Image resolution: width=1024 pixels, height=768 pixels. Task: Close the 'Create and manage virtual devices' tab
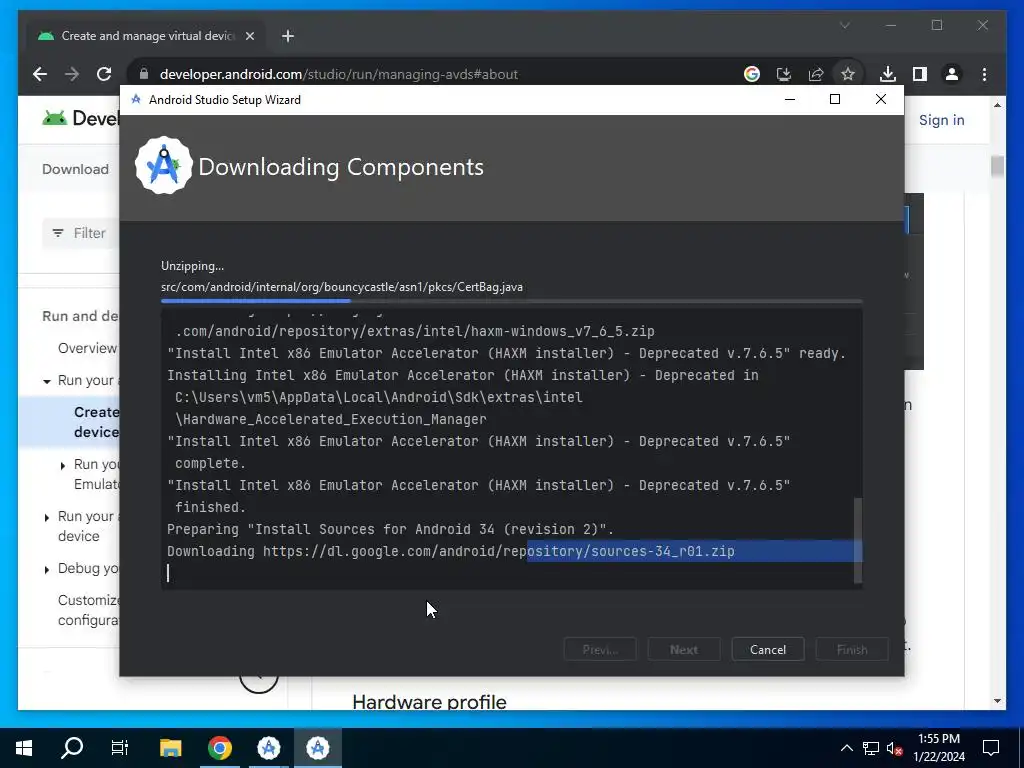[x=249, y=36]
